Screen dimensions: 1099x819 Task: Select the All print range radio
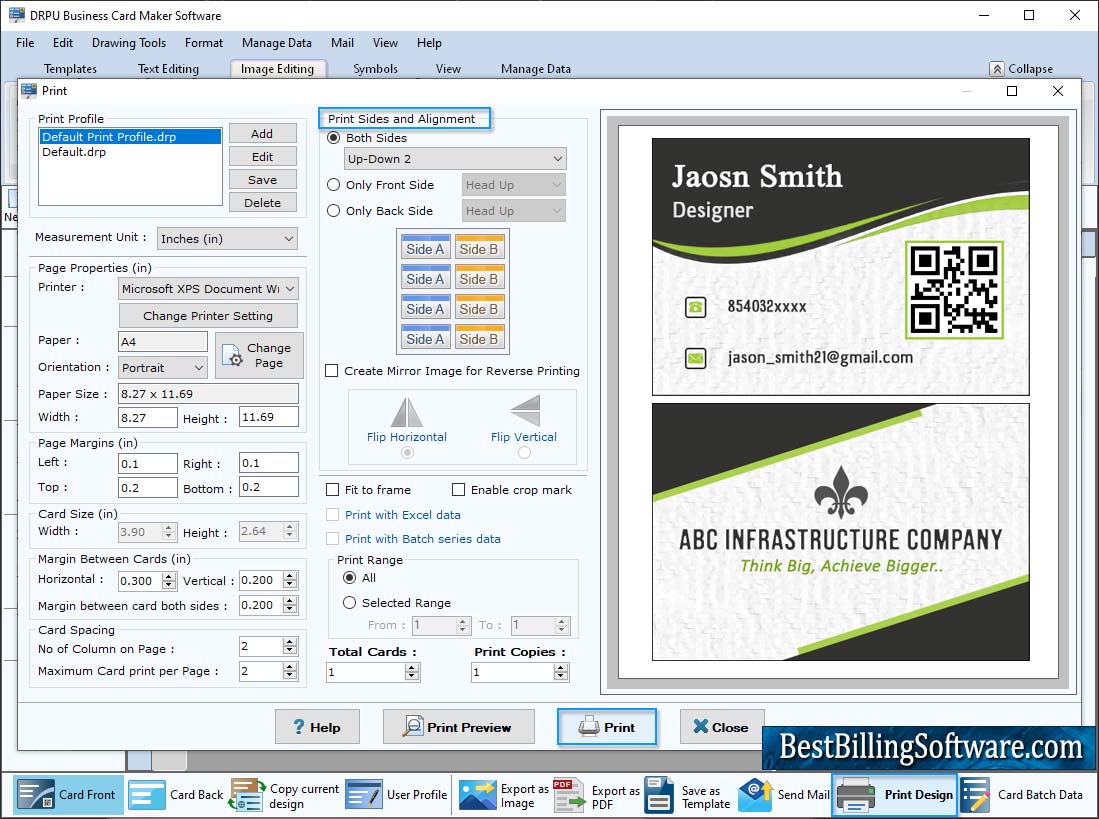click(349, 578)
